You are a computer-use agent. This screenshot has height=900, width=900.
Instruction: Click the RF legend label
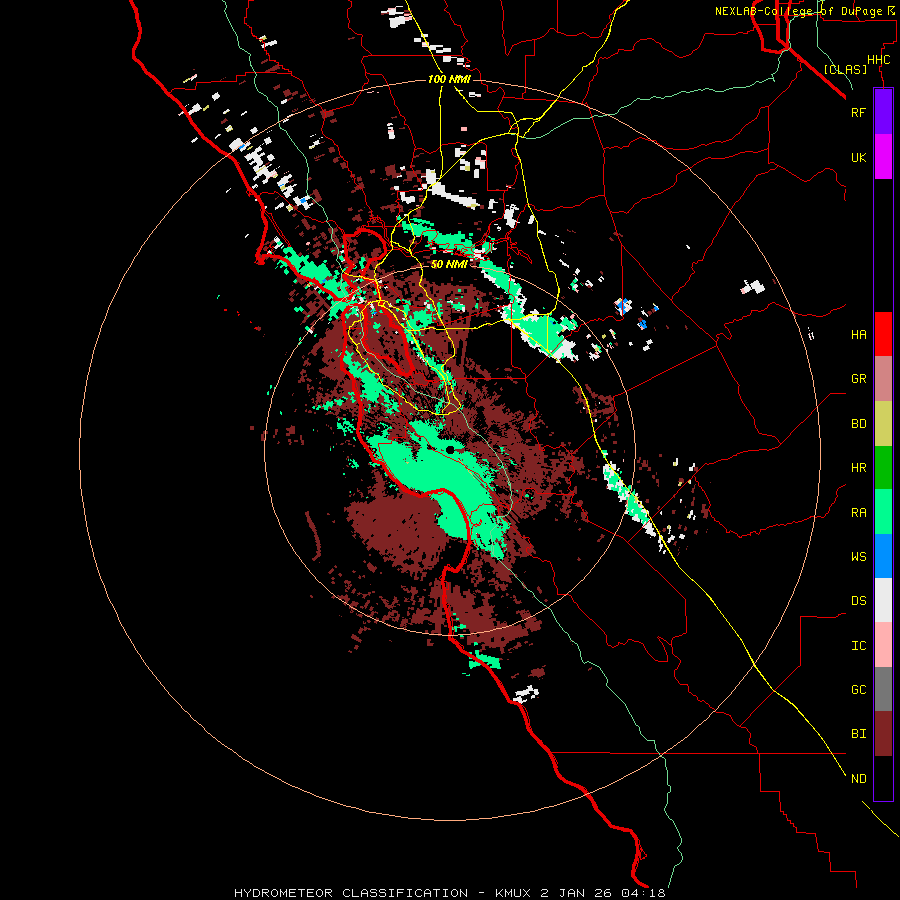(x=858, y=112)
